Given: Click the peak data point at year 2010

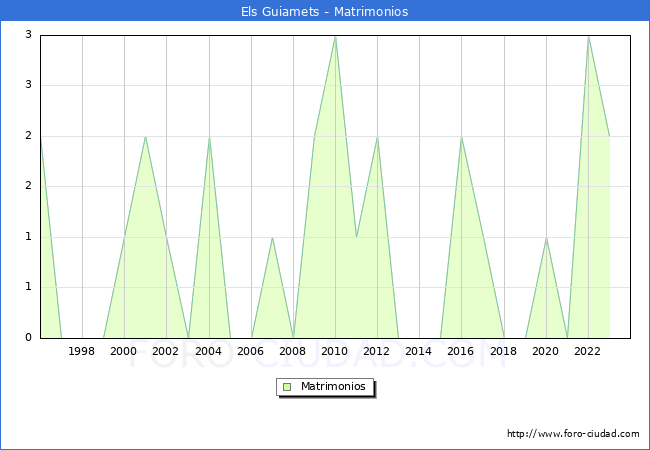Looking at the screenshot, I should [335, 36].
